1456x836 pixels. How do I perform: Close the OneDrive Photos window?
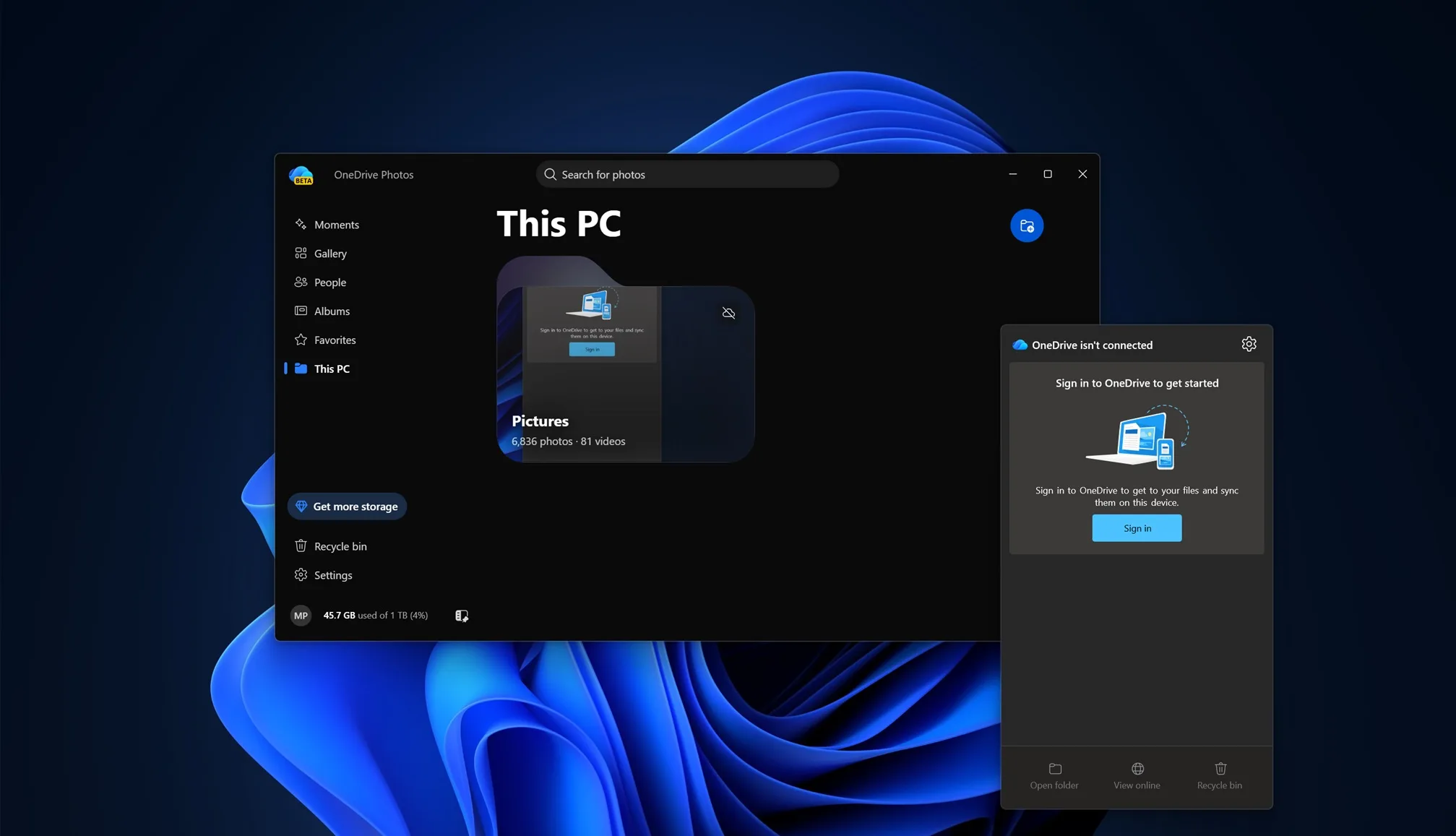(1082, 174)
